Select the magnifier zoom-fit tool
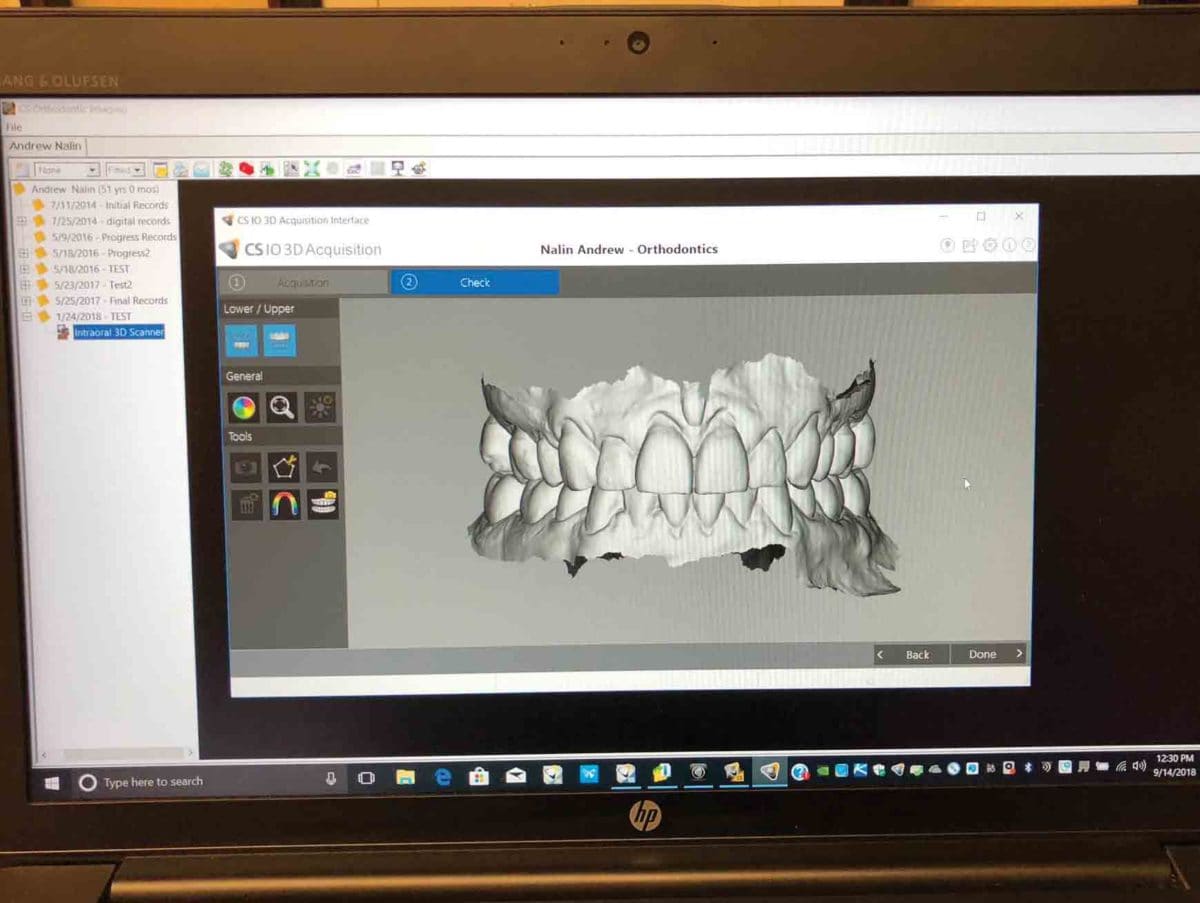This screenshot has height=903, width=1200. pos(282,407)
